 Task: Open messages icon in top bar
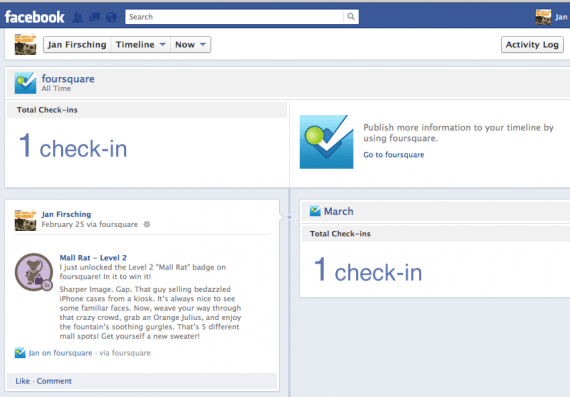95,17
